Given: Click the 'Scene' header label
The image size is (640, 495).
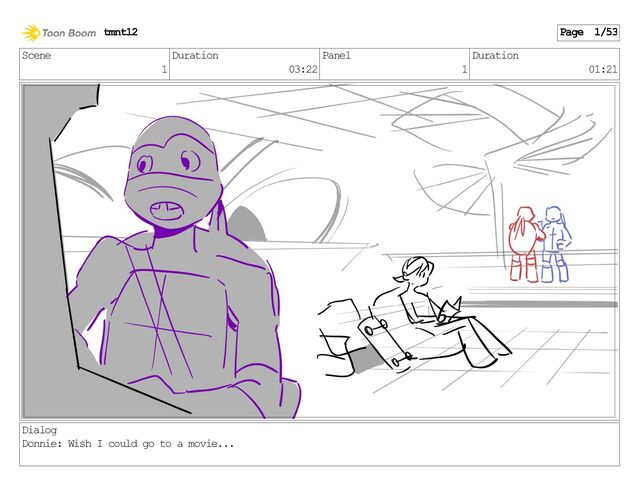Looking at the screenshot, I should (x=36, y=55).
